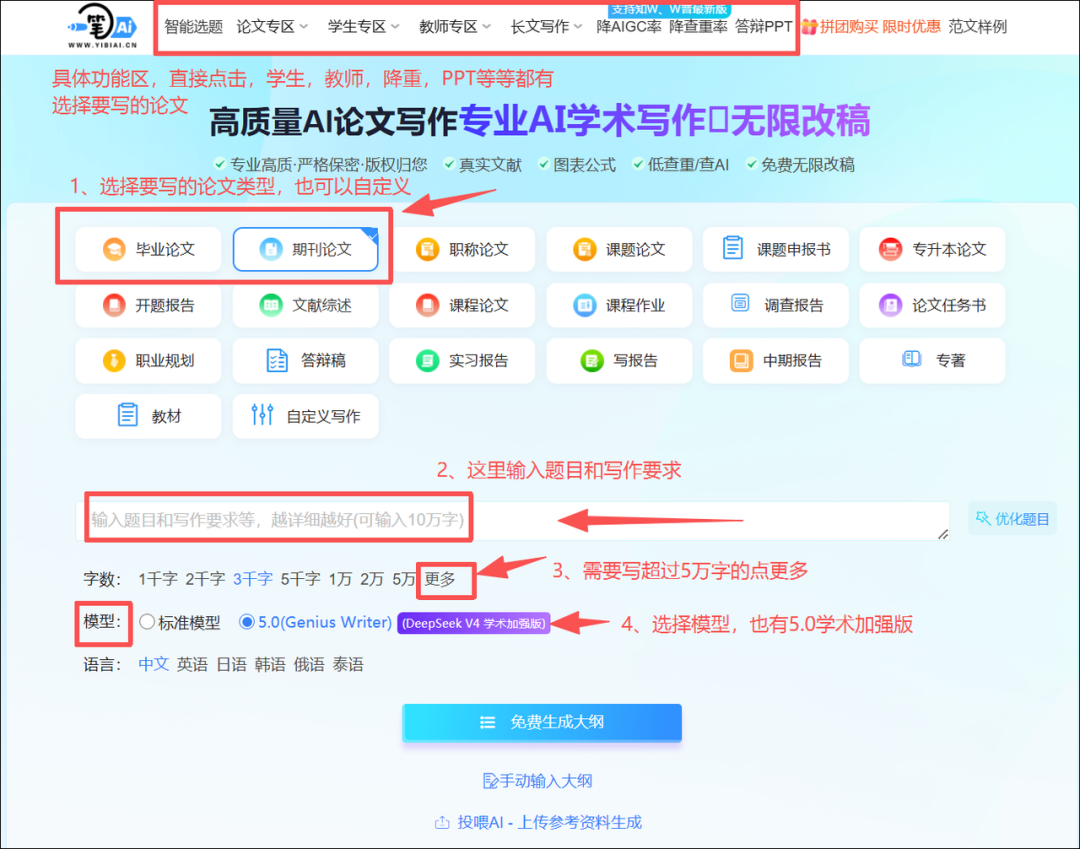Expand the 学生专区 dropdown menu
Viewport: 1080px width, 849px height.
pos(364,27)
